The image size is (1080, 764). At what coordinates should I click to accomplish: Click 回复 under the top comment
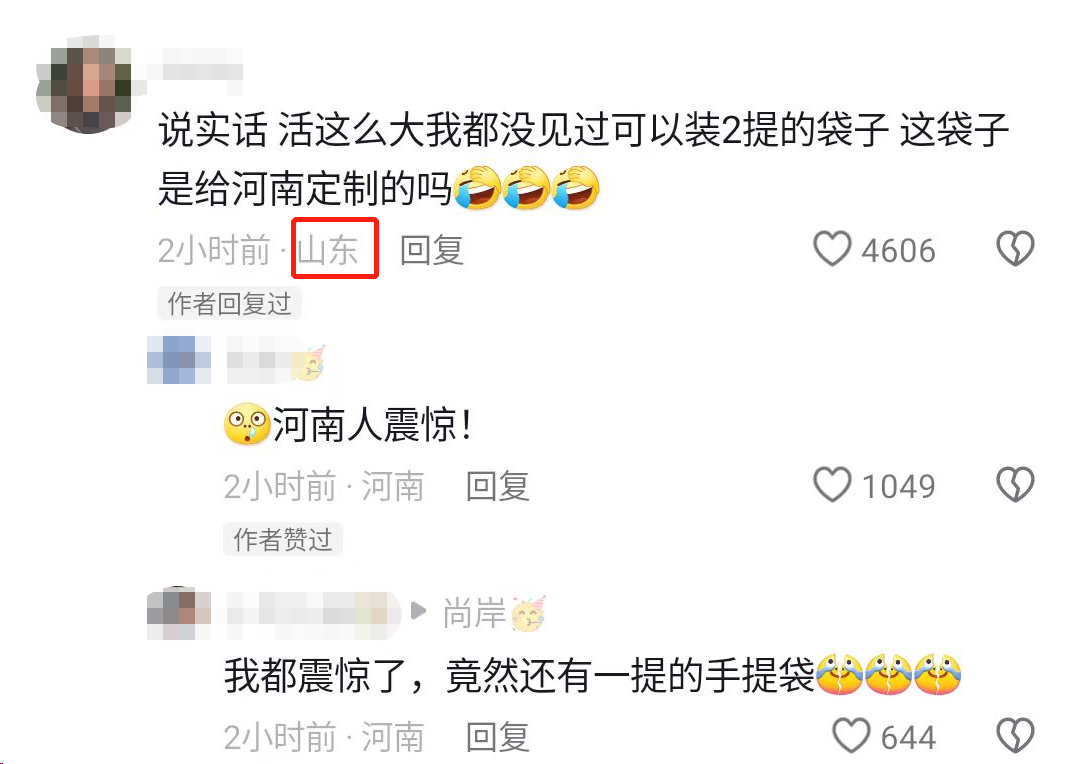(x=432, y=250)
